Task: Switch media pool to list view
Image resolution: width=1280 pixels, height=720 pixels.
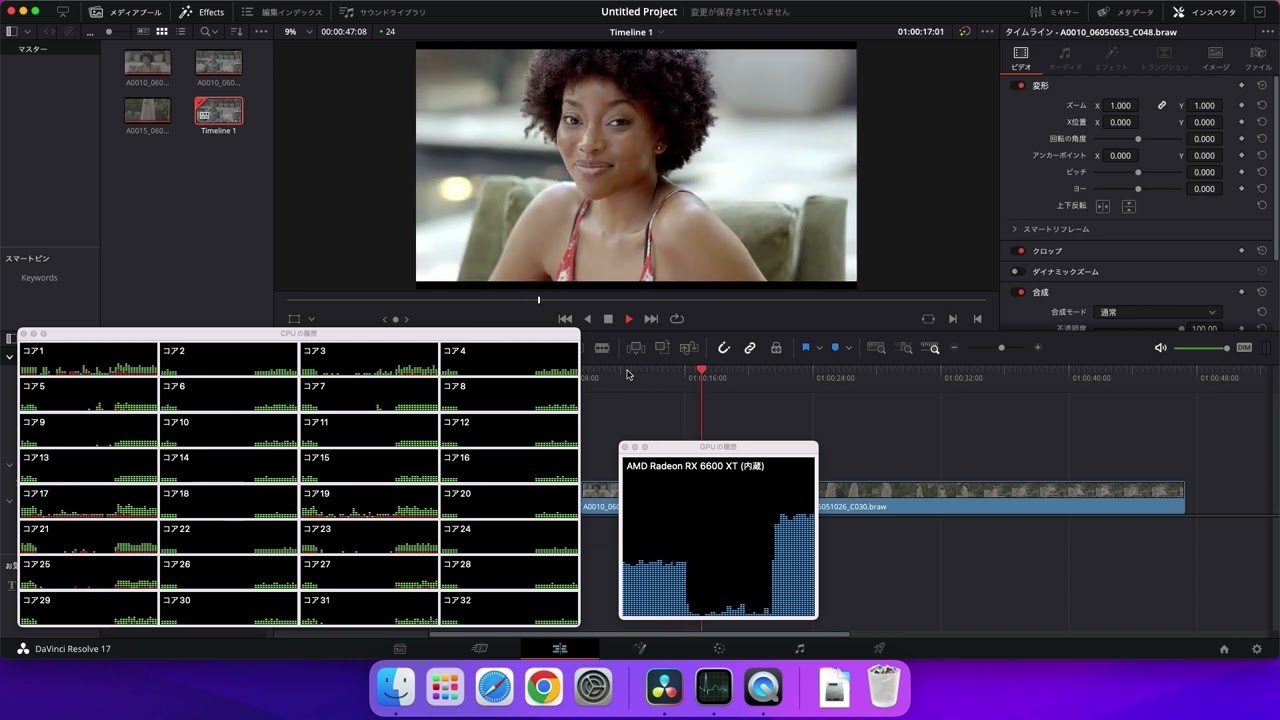Action: coord(182,32)
